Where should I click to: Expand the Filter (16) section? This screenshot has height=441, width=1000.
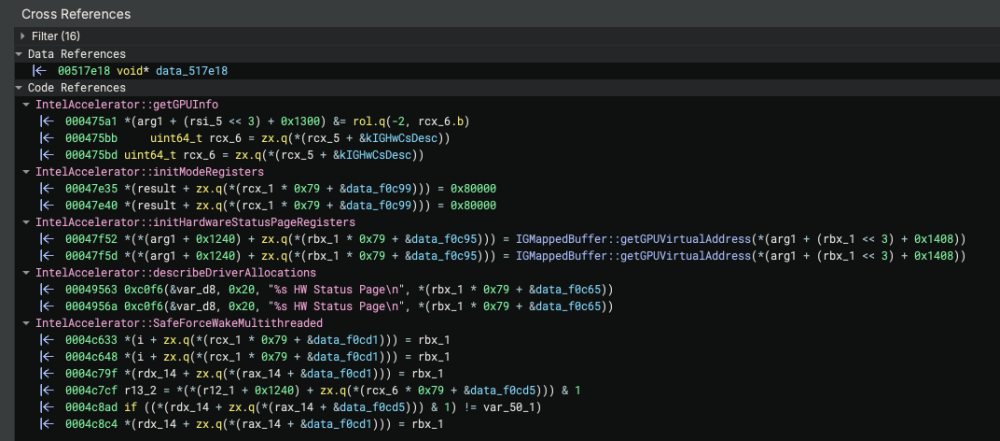click(24, 36)
